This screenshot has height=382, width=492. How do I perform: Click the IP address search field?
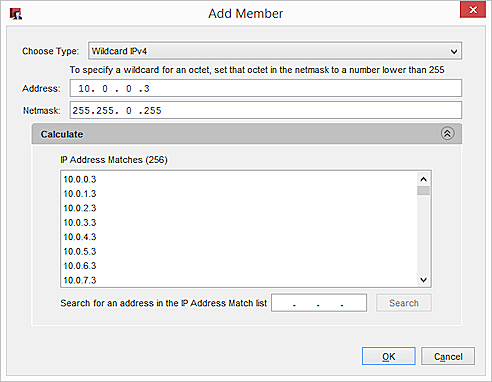pos(319,303)
